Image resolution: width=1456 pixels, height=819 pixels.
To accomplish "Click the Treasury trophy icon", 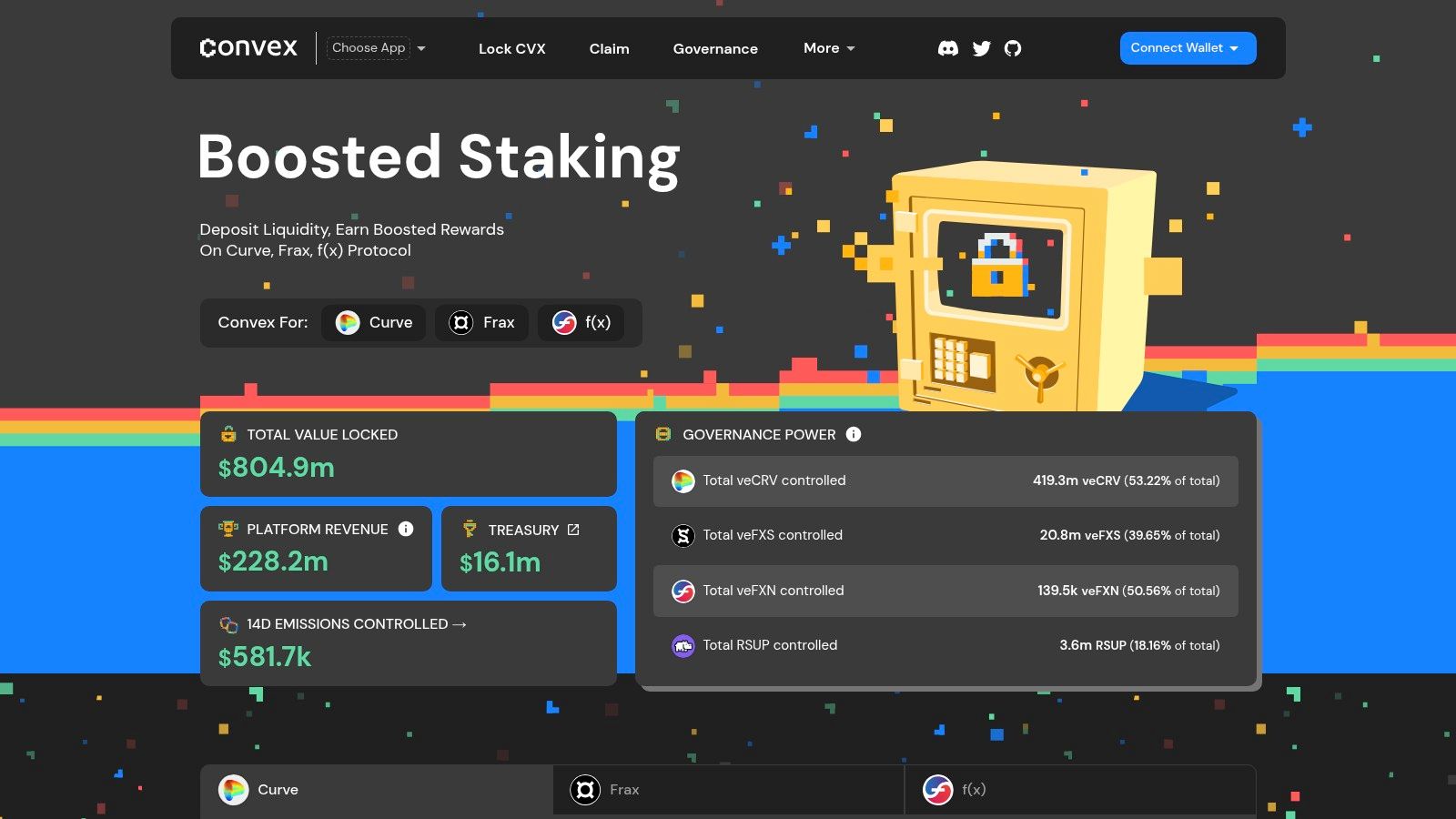I will tap(470, 529).
